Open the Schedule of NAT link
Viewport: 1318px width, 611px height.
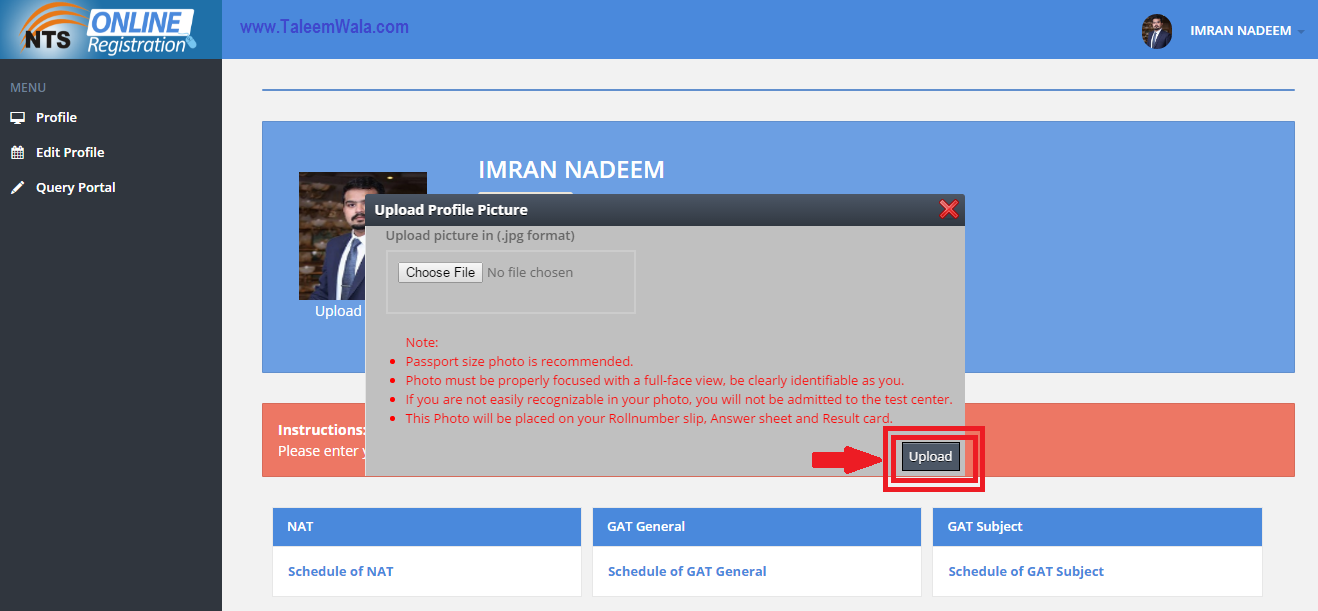coord(341,571)
